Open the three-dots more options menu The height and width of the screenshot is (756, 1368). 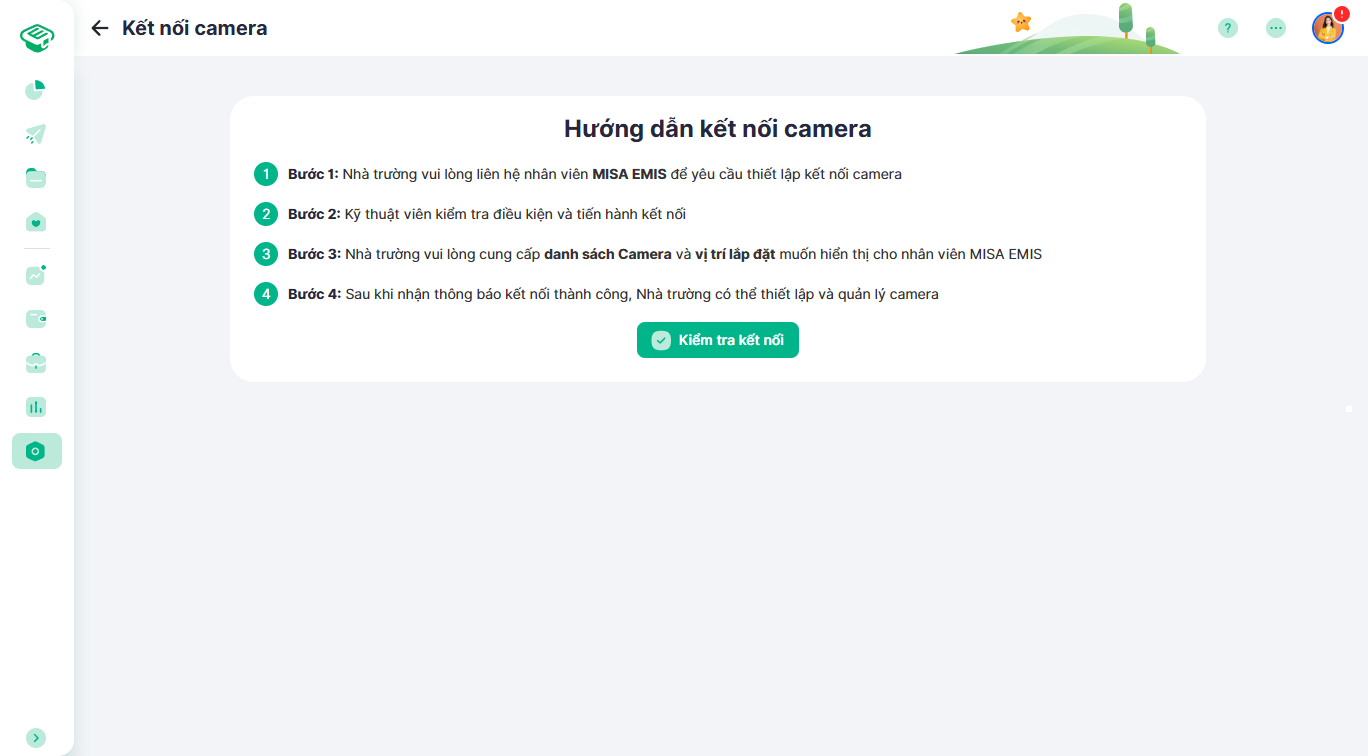click(x=1275, y=28)
